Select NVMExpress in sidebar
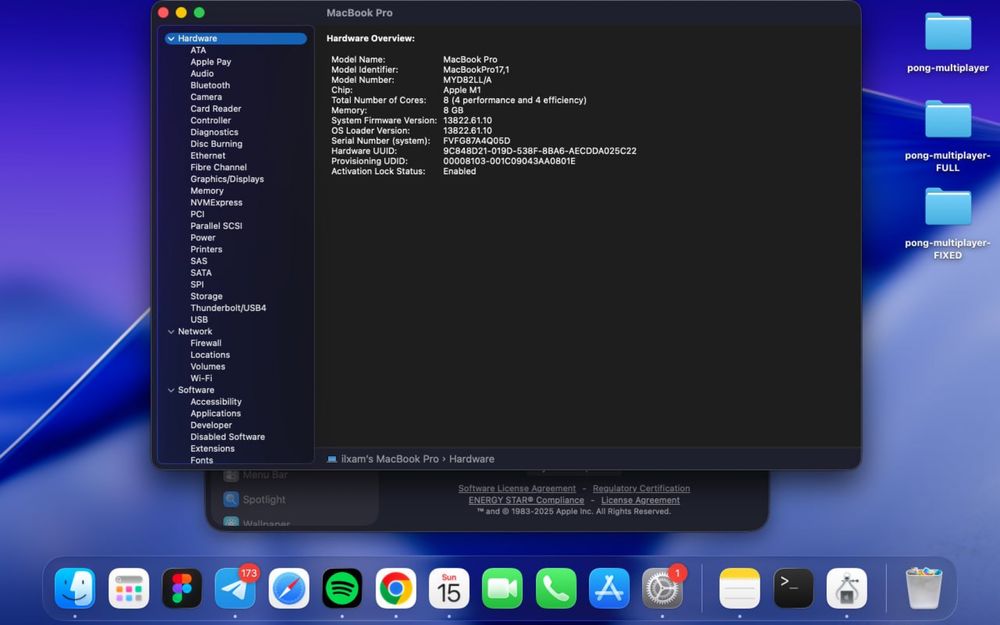1000x625 pixels. click(x=216, y=203)
